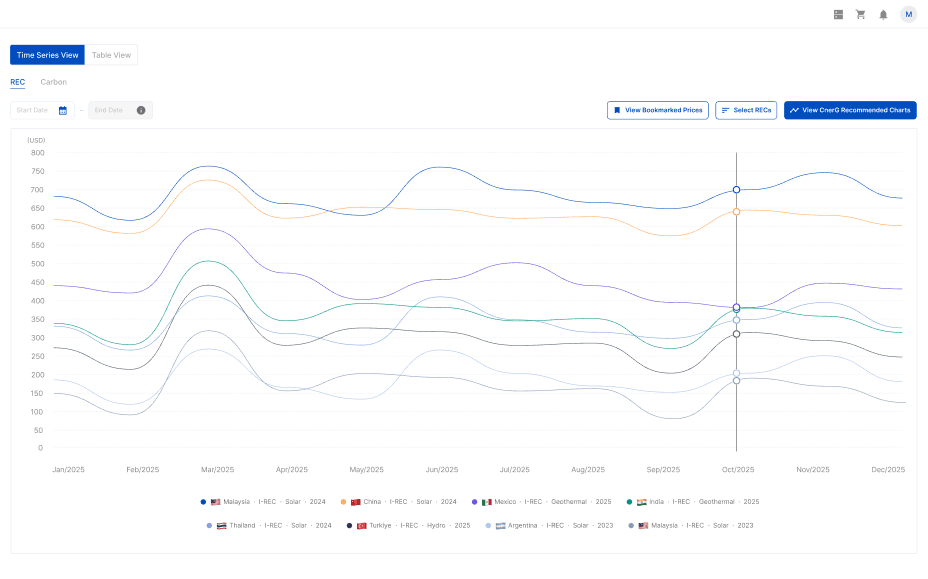Switch to Table View
The height and width of the screenshot is (579, 928).
[x=110, y=55]
